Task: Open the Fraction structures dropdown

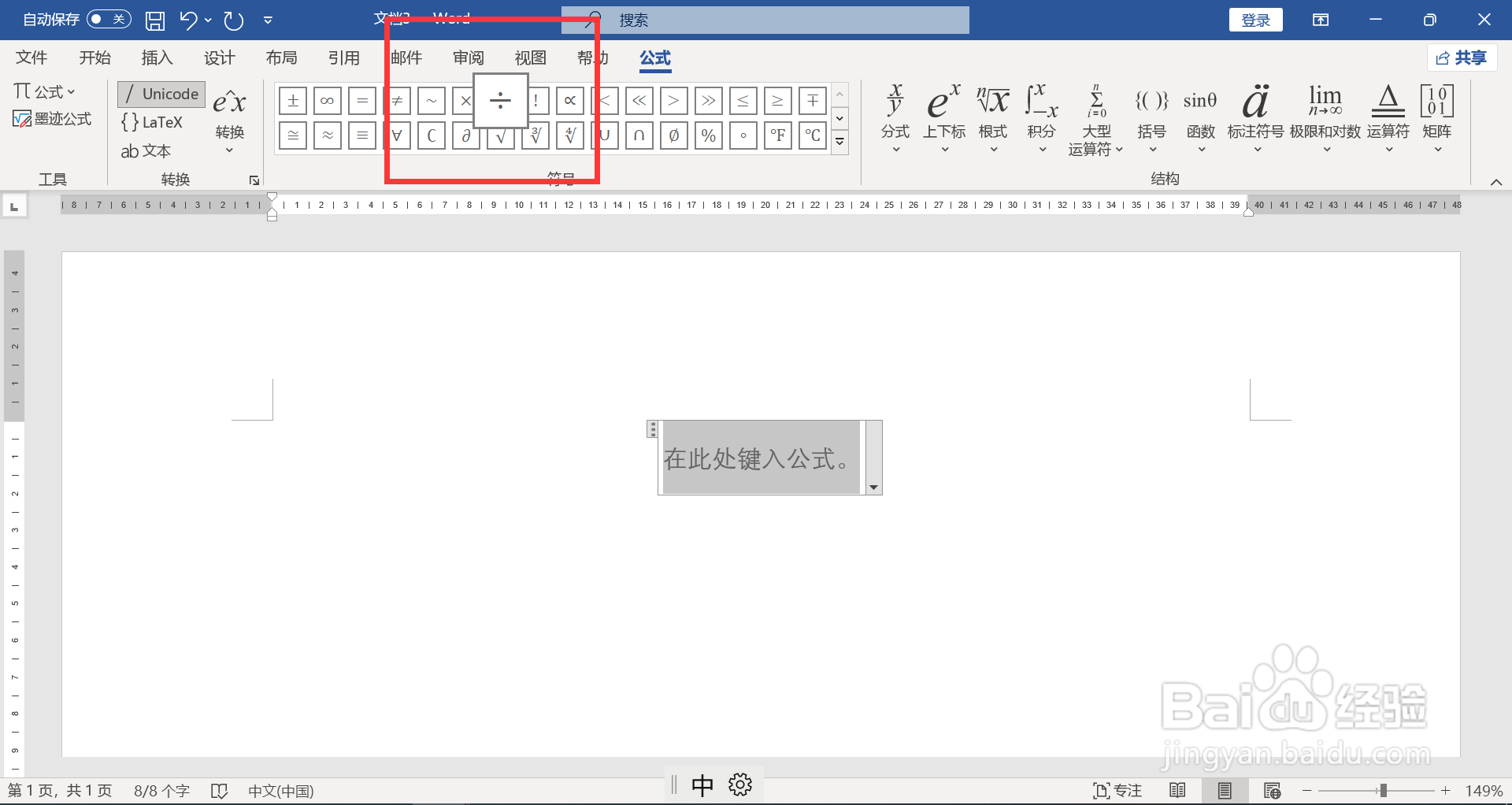Action: [x=895, y=118]
